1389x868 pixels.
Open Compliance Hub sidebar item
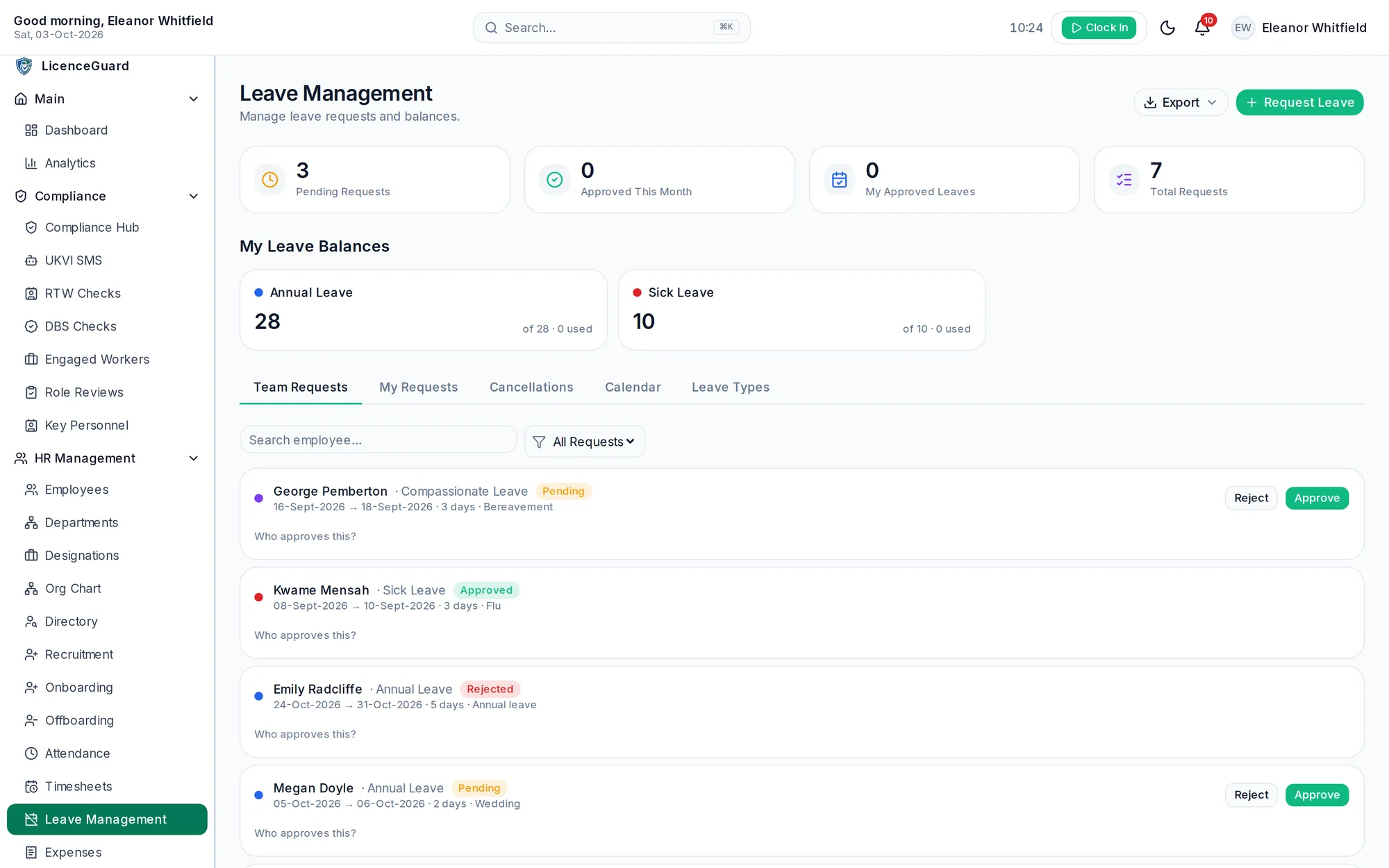coord(107,228)
